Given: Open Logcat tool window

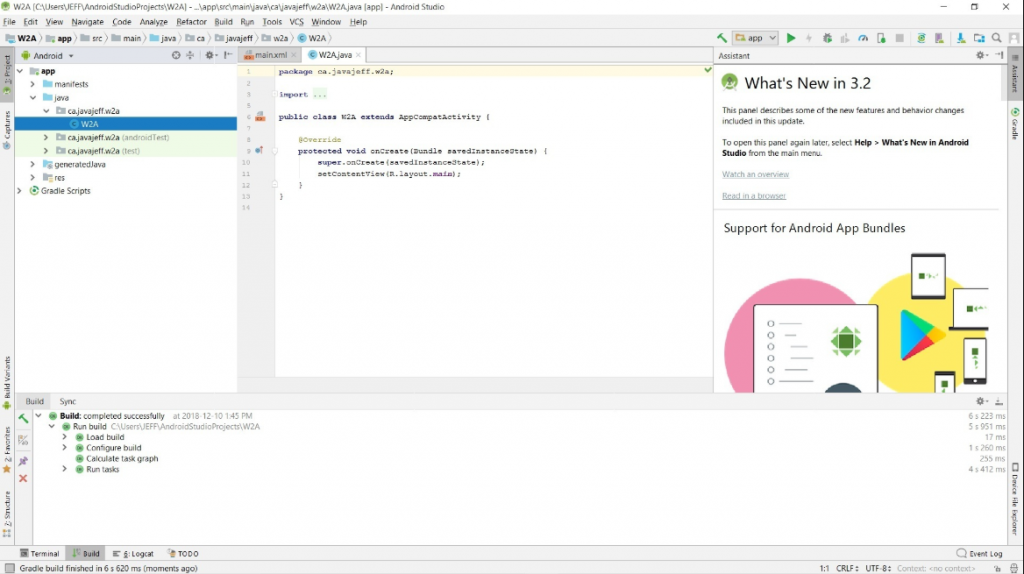Looking at the screenshot, I should (133, 553).
